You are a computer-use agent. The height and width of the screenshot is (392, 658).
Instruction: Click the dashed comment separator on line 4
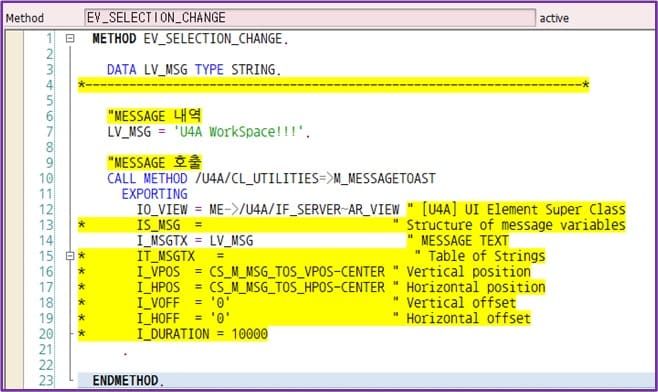pos(334,85)
